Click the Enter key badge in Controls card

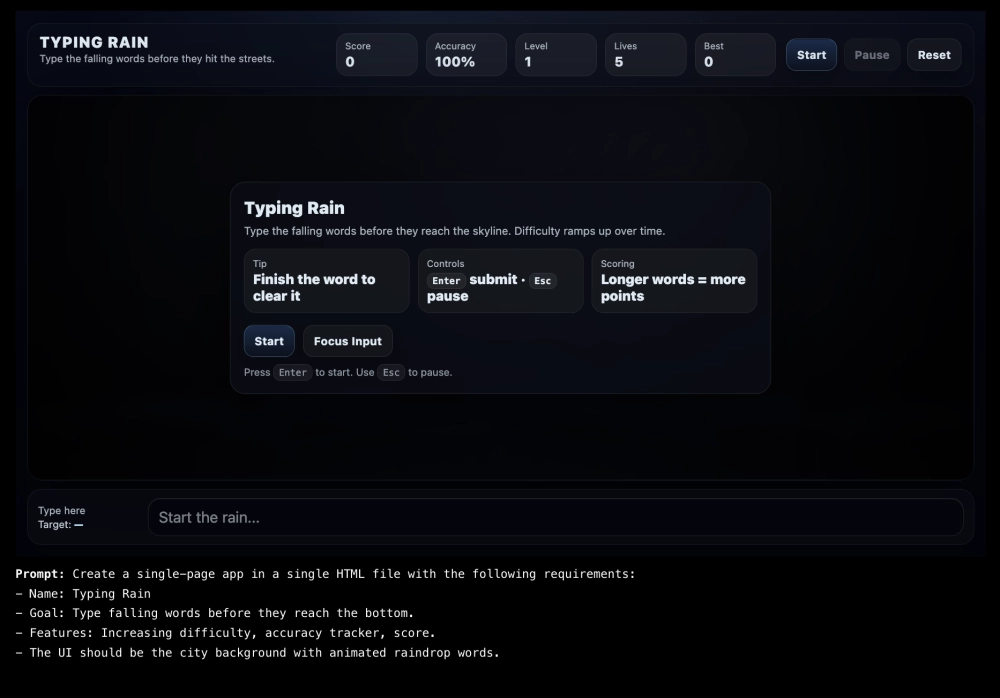click(446, 281)
